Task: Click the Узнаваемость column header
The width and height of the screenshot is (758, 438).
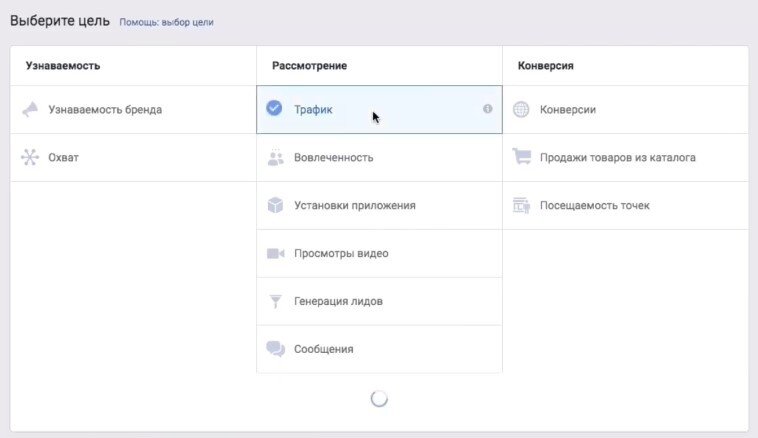Action: point(63,66)
